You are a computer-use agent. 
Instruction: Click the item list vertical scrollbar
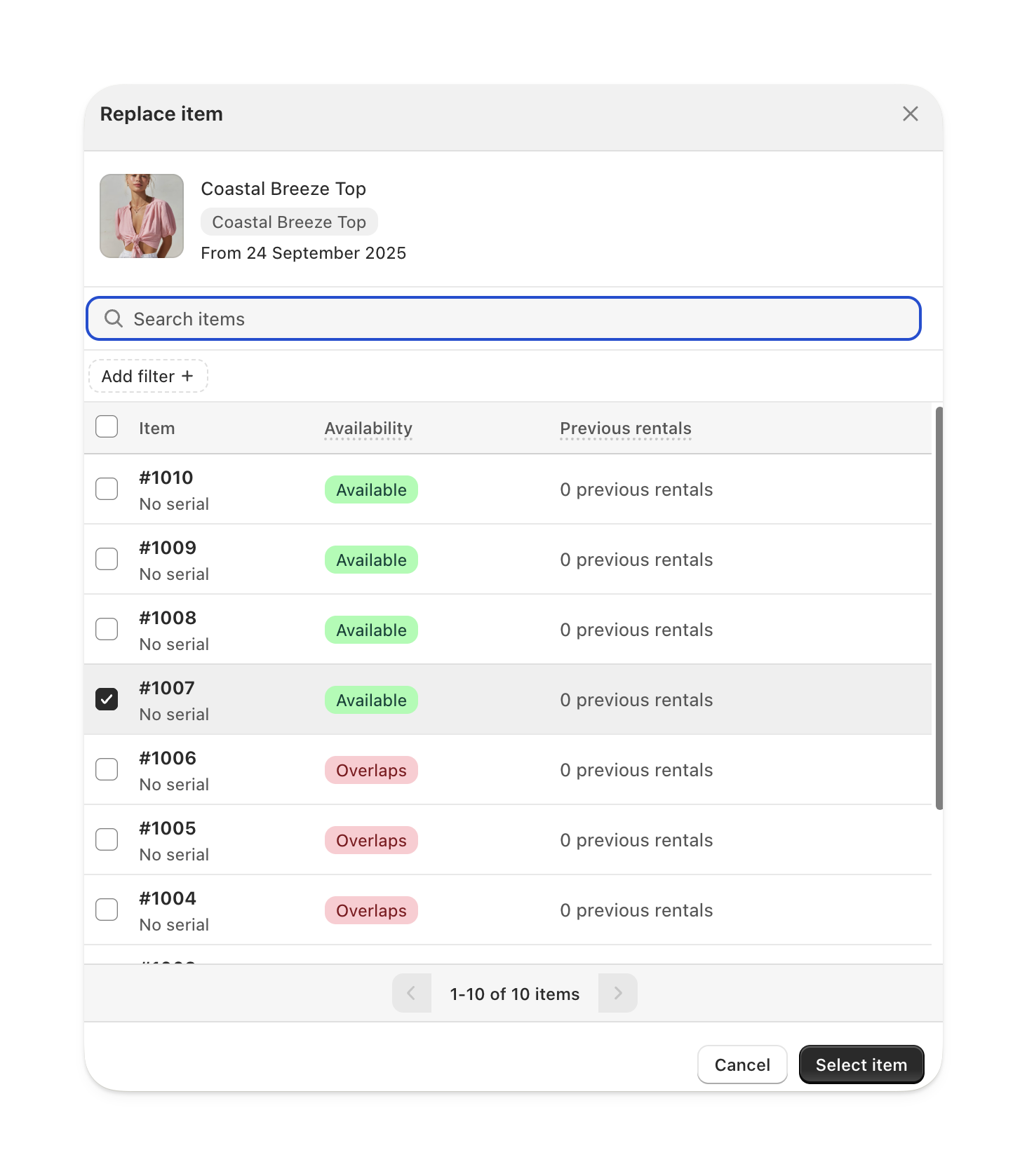939,608
